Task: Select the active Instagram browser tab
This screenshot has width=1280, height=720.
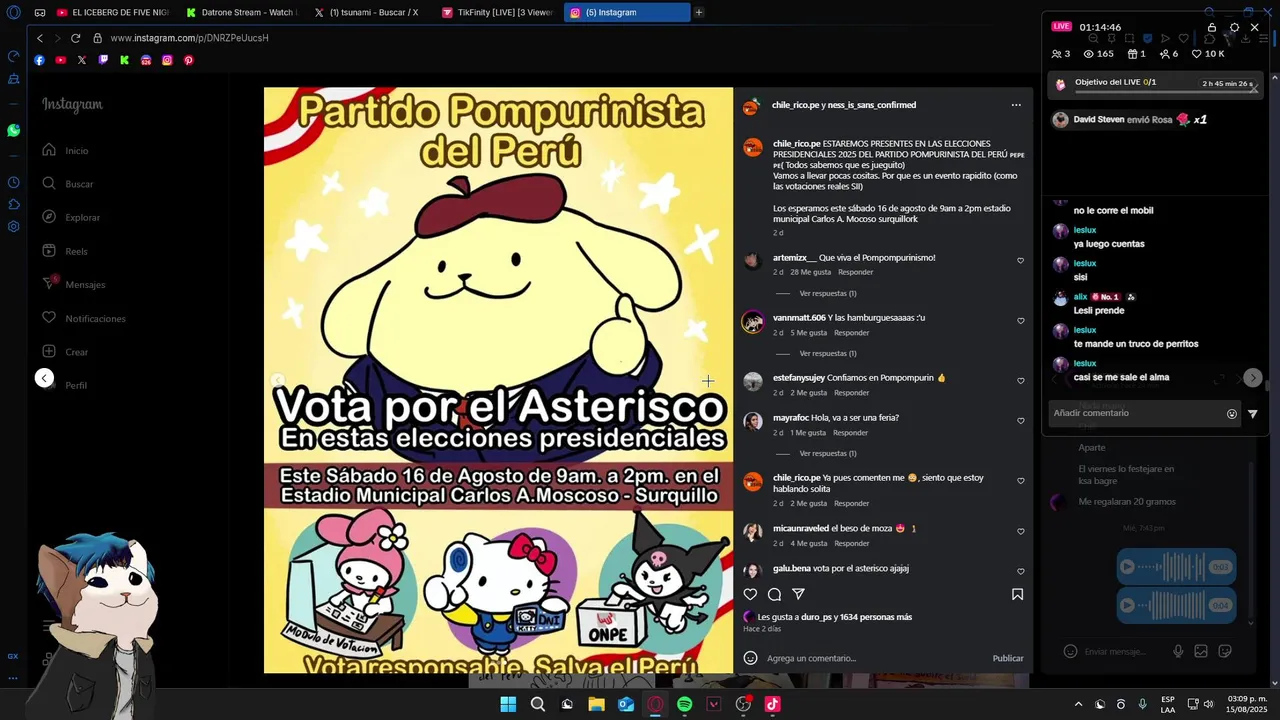Action: [627, 13]
